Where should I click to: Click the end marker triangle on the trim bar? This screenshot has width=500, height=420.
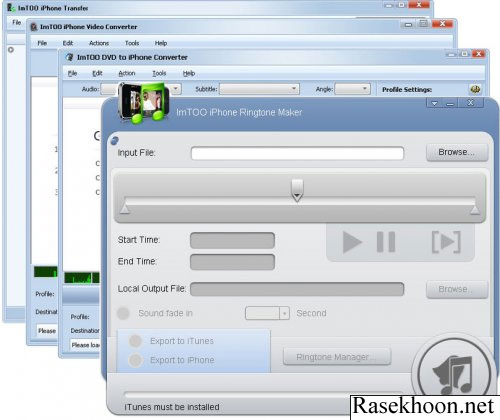(475, 209)
